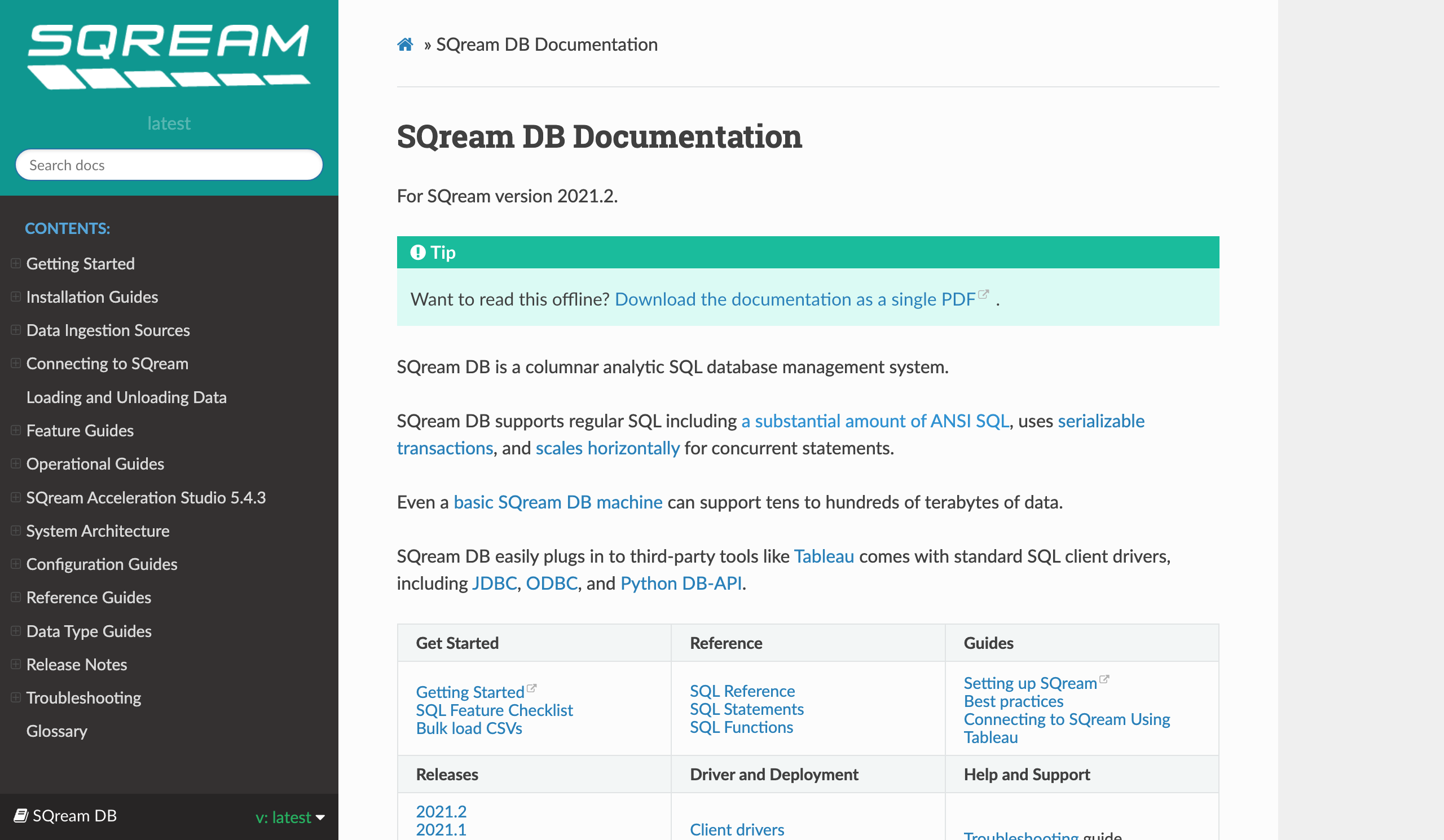This screenshot has height=840, width=1444.
Task: Open the v: latest version dropdown
Action: click(x=290, y=817)
